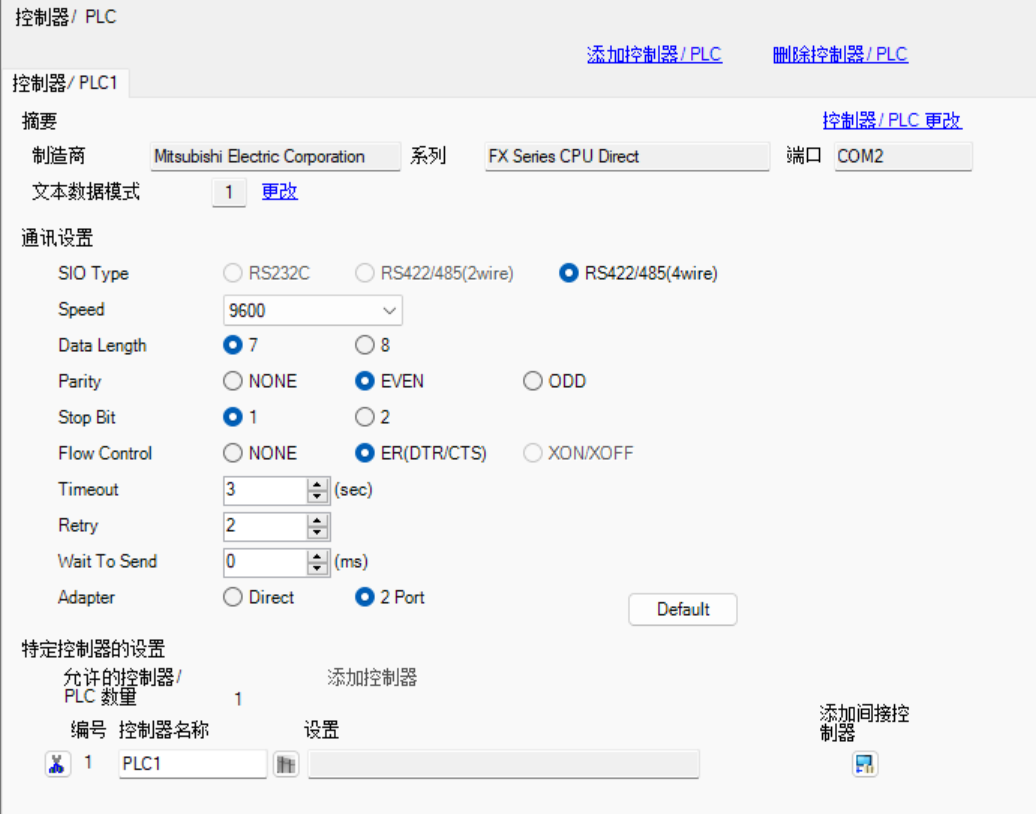This screenshot has height=814, width=1036.
Task: Decrease the Retry value with down arrow
Action: click(318, 532)
